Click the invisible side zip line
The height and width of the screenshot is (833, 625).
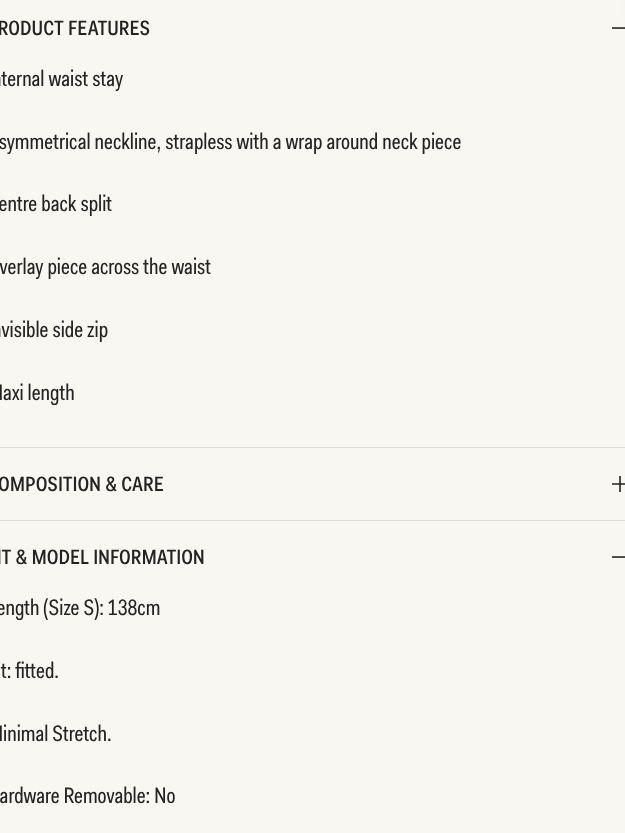(x=54, y=330)
